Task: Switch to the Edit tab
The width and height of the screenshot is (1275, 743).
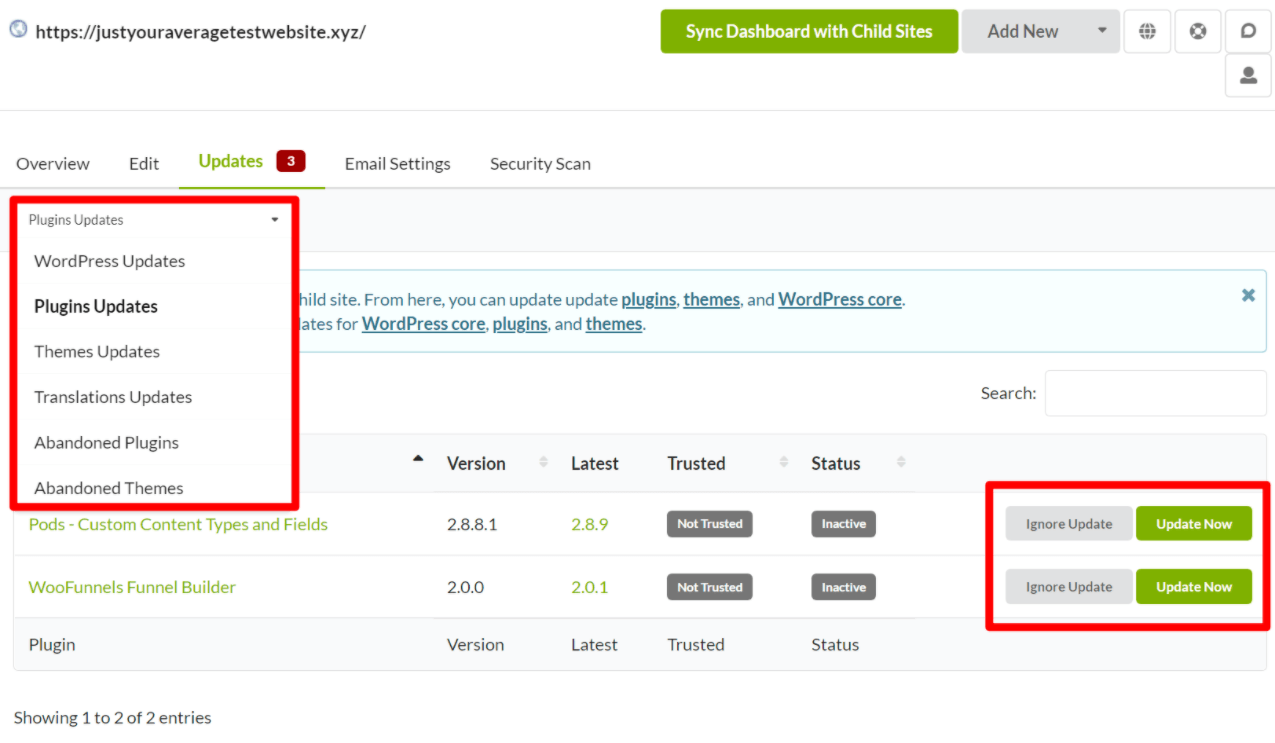Action: tap(144, 164)
